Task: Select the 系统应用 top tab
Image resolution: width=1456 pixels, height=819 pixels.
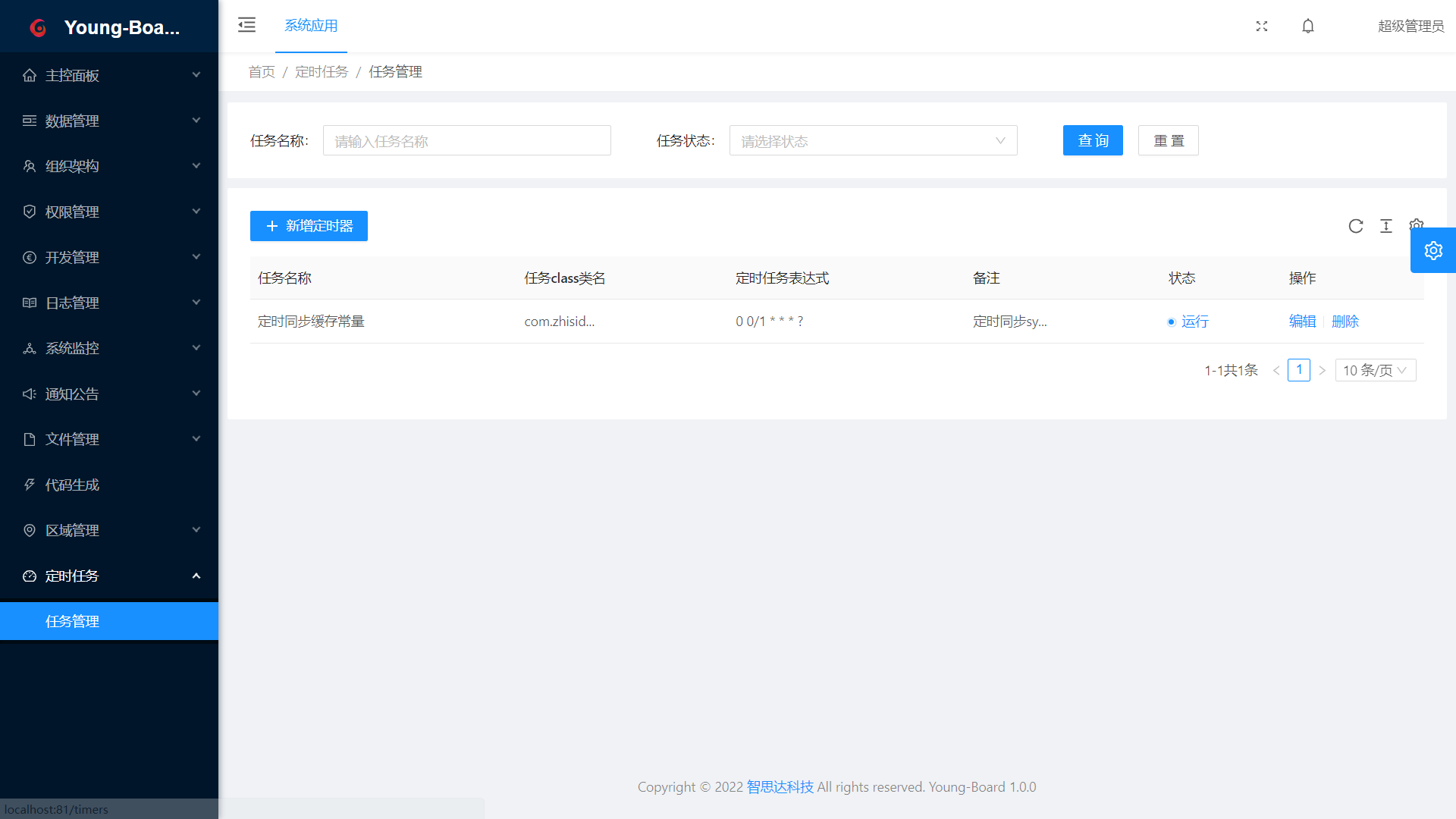Action: (x=311, y=26)
